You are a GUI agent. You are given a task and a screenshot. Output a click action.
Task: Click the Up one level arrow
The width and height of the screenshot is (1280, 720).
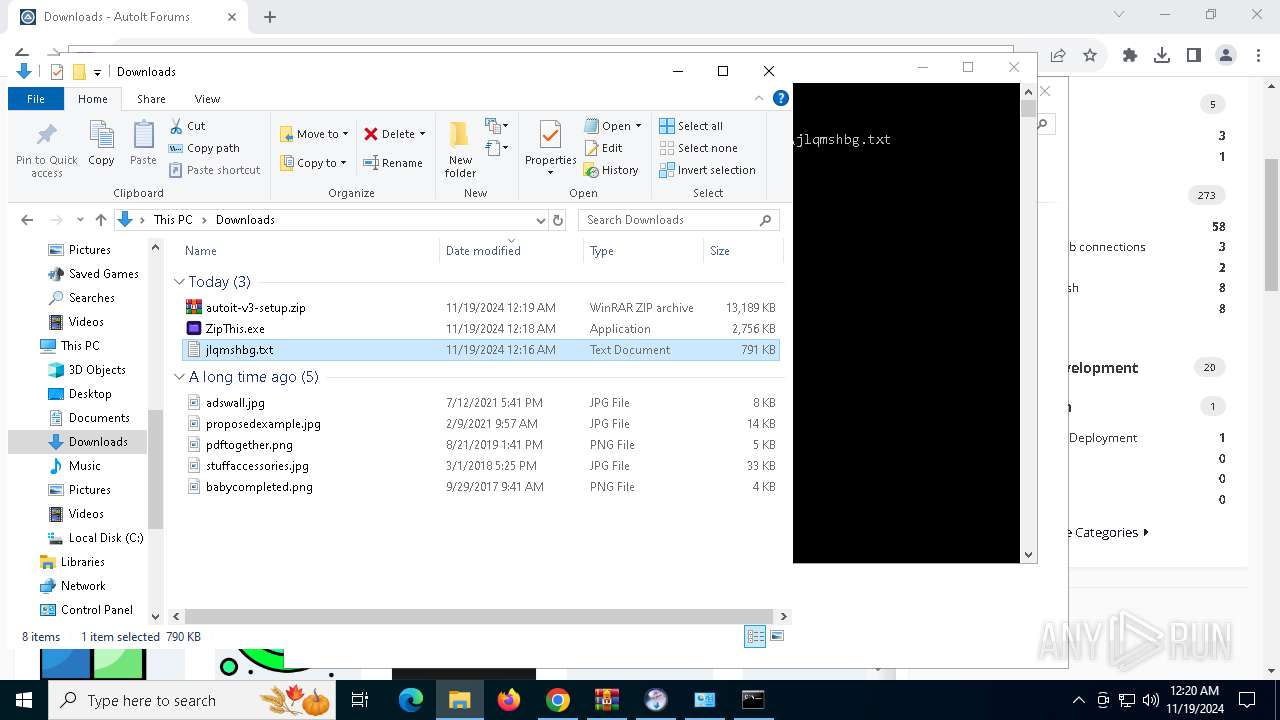point(101,220)
